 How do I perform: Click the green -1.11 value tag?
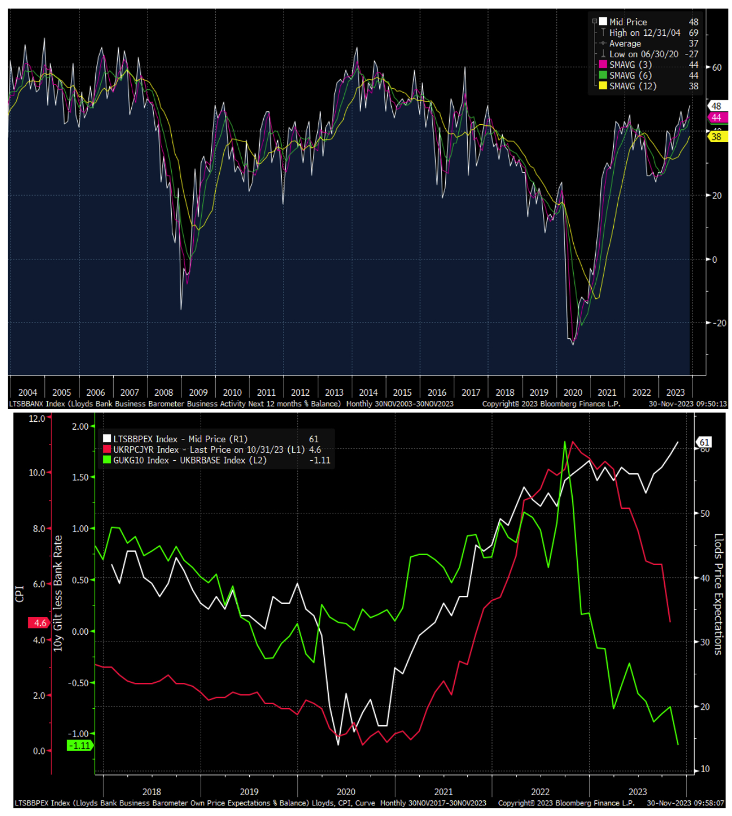tap(80, 746)
